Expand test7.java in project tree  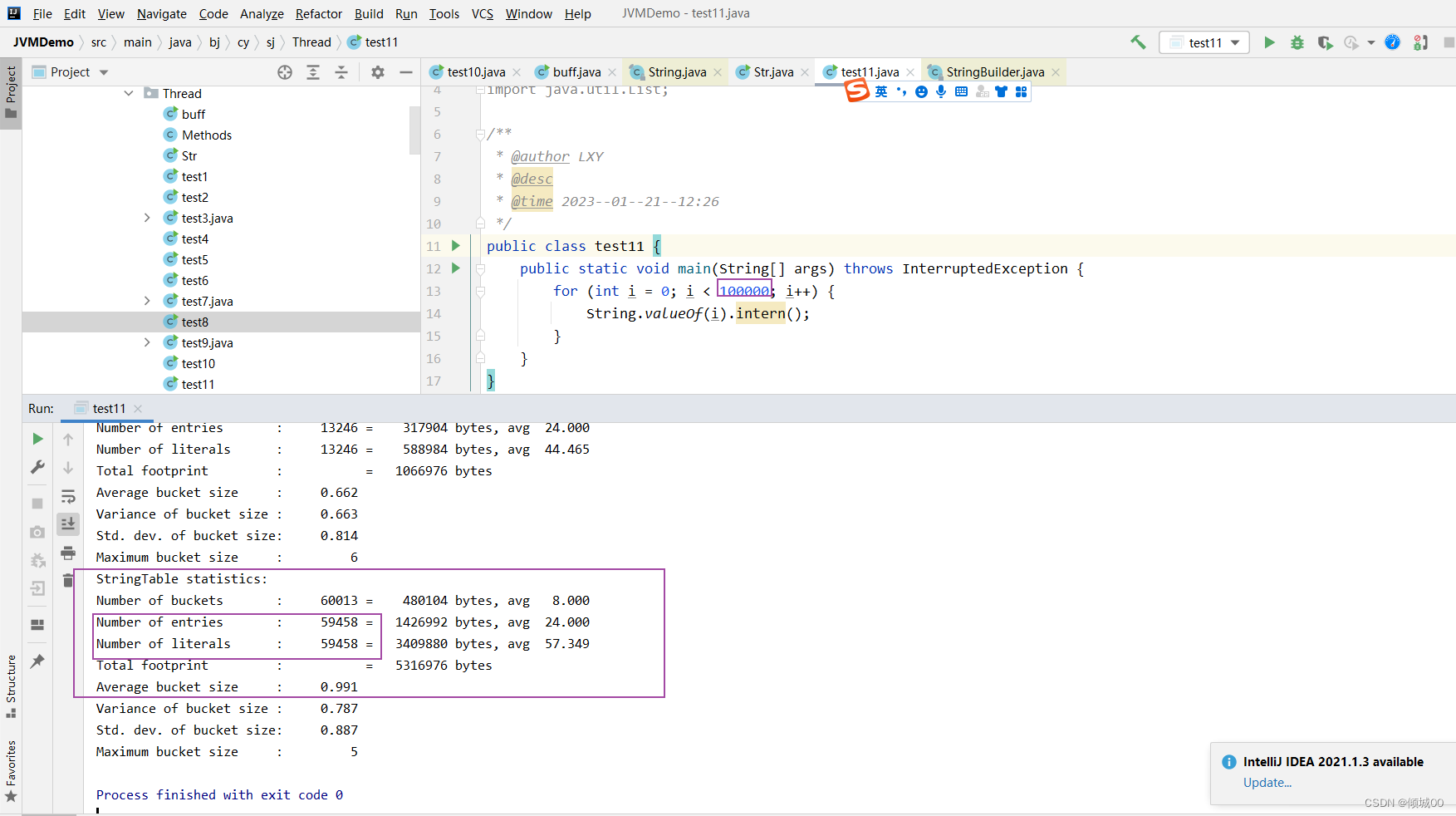click(x=147, y=301)
